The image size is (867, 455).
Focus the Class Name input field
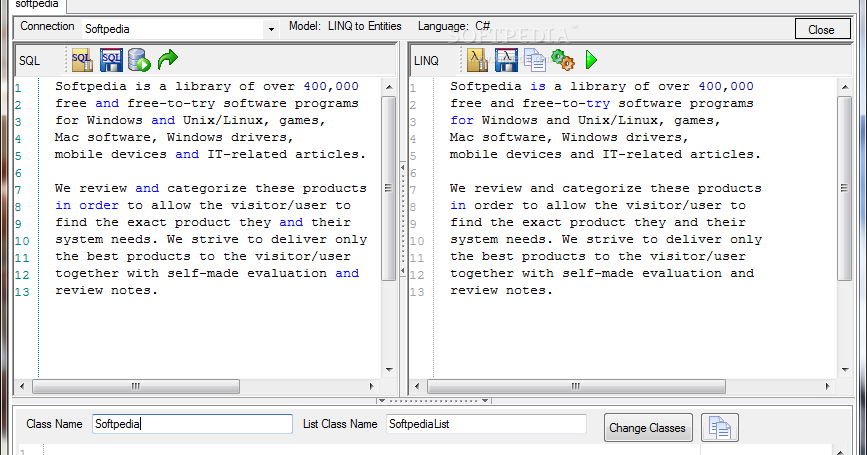(192, 424)
